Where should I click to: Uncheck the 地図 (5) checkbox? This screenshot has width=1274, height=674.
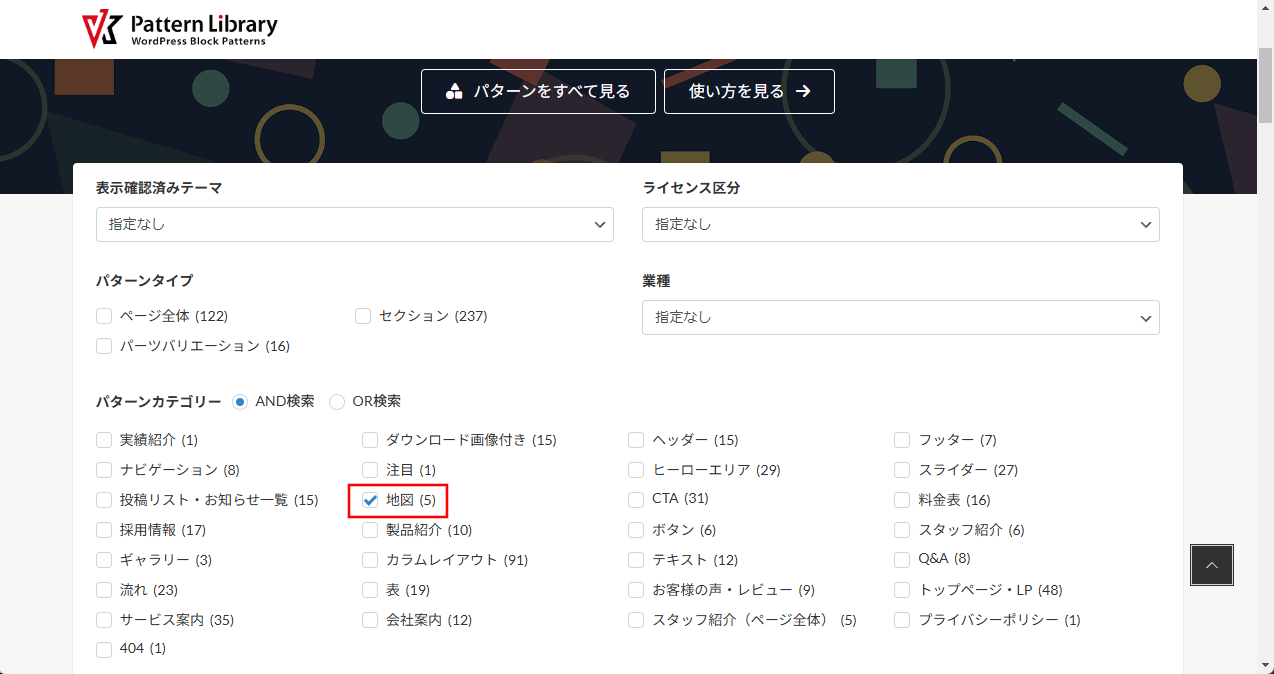point(370,500)
